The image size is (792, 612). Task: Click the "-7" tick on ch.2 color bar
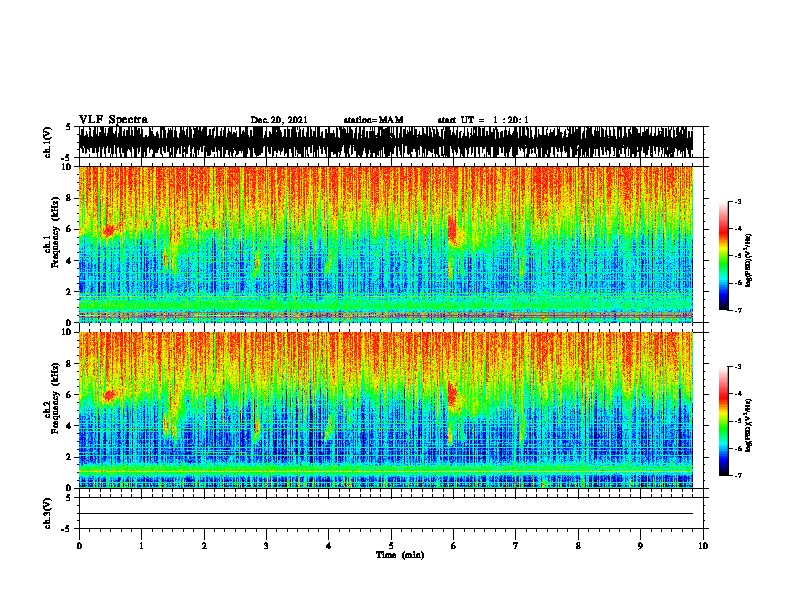coord(738,475)
